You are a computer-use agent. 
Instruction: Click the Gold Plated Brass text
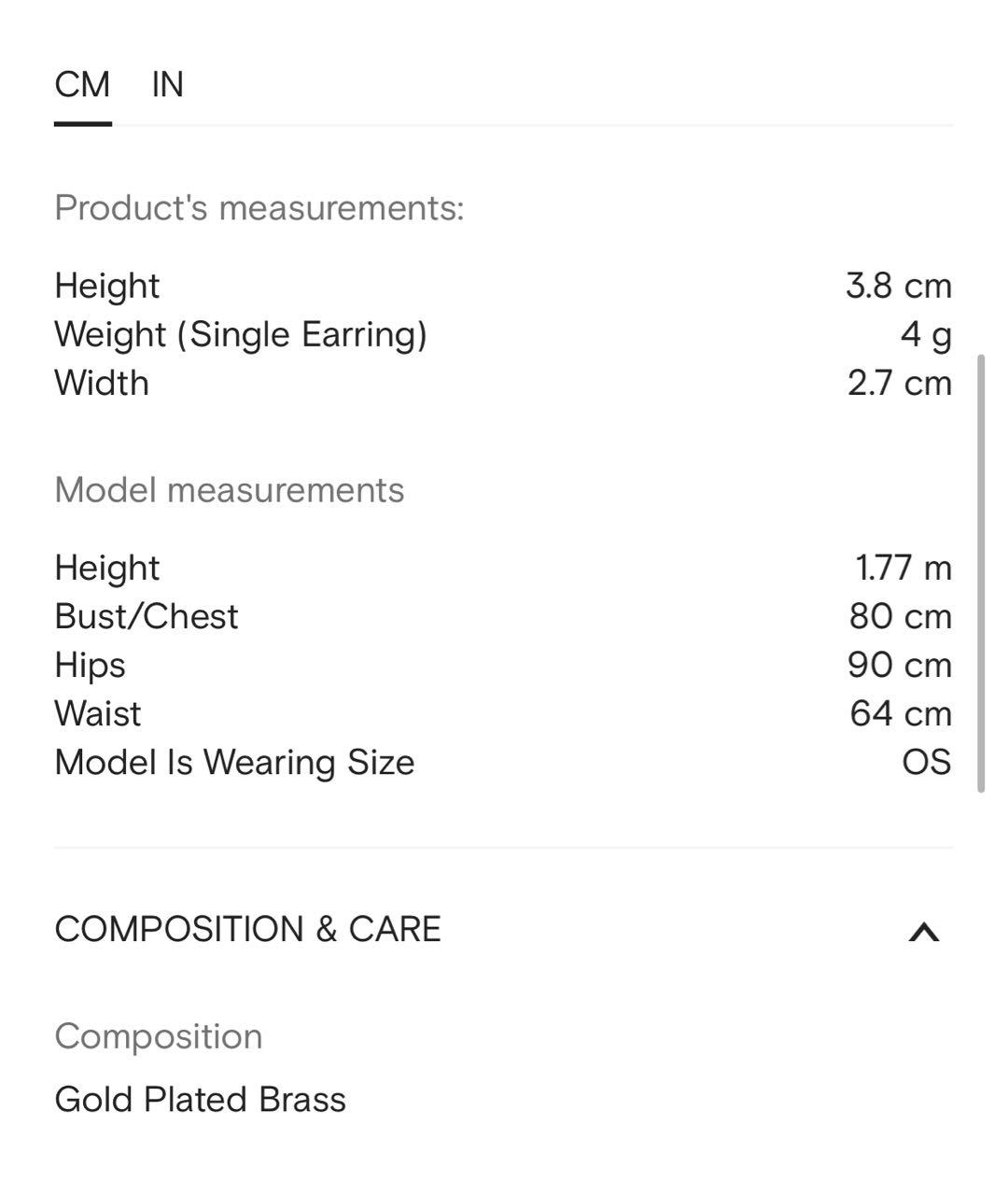(x=200, y=1100)
